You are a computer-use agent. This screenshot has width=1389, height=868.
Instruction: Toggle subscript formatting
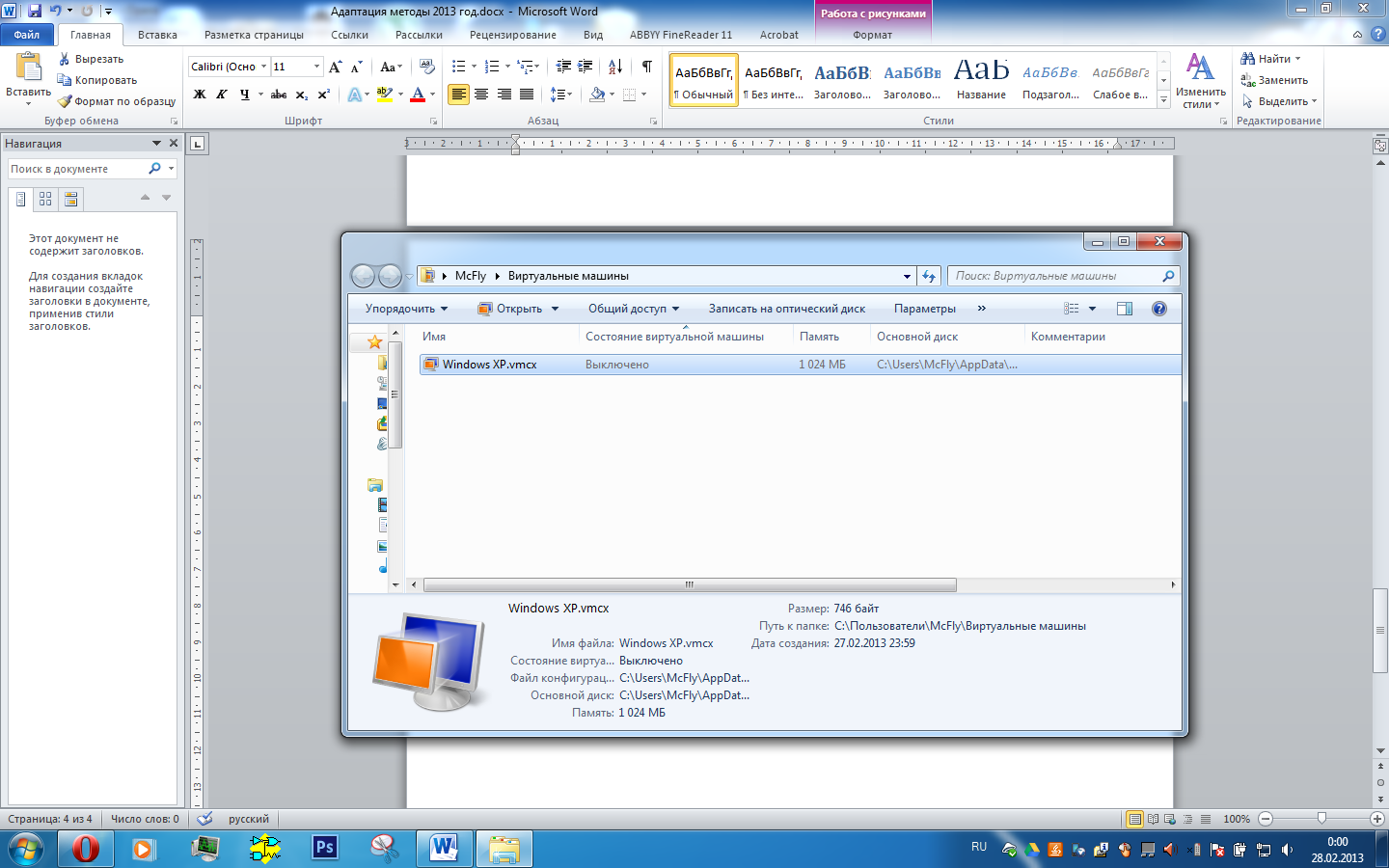pyautogui.click(x=302, y=95)
